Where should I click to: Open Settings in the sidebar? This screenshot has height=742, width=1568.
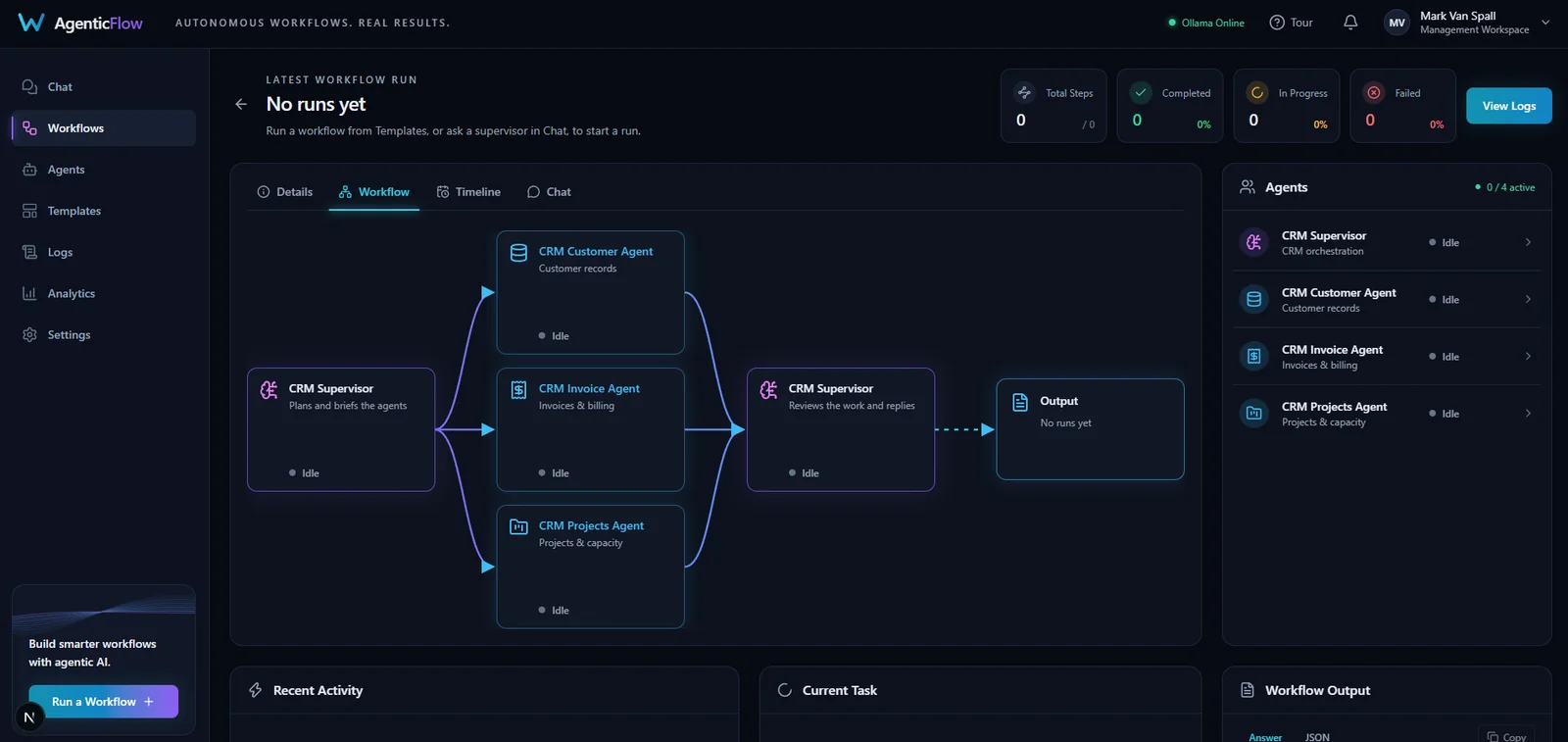104,334
